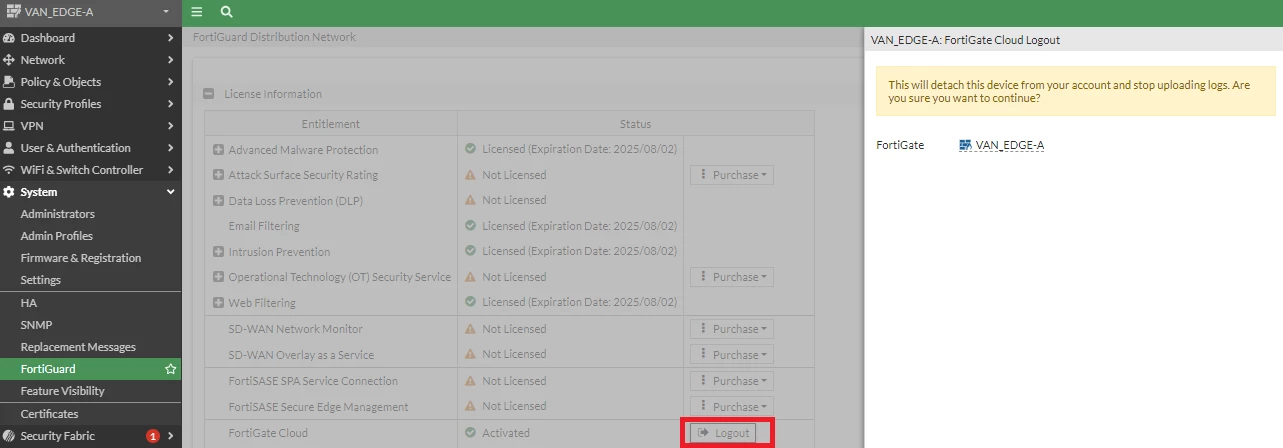Click the Email Filtering licensed check icon
The height and width of the screenshot is (448, 1283).
[x=470, y=226]
